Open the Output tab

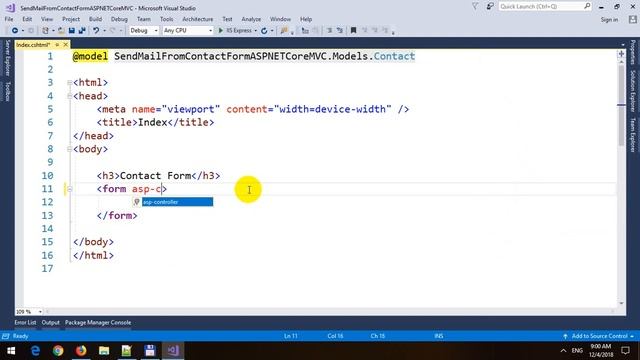[x=51, y=322]
